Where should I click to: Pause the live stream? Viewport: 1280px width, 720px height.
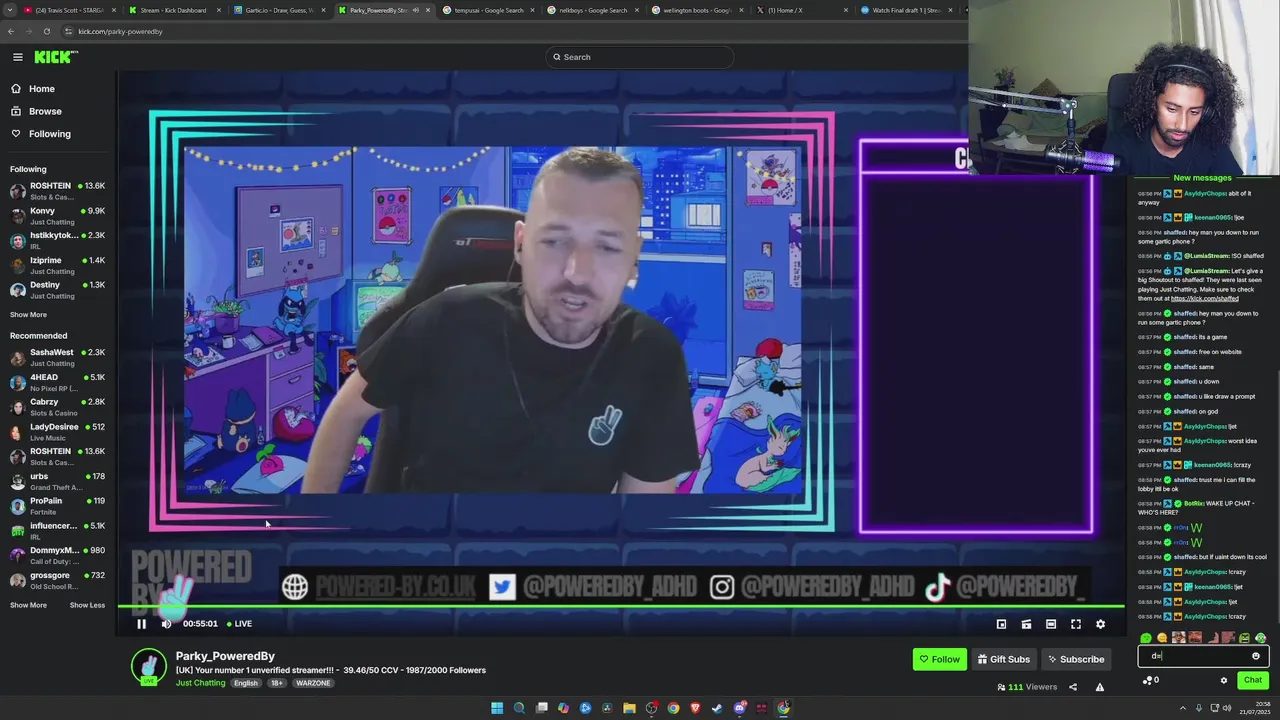141,624
